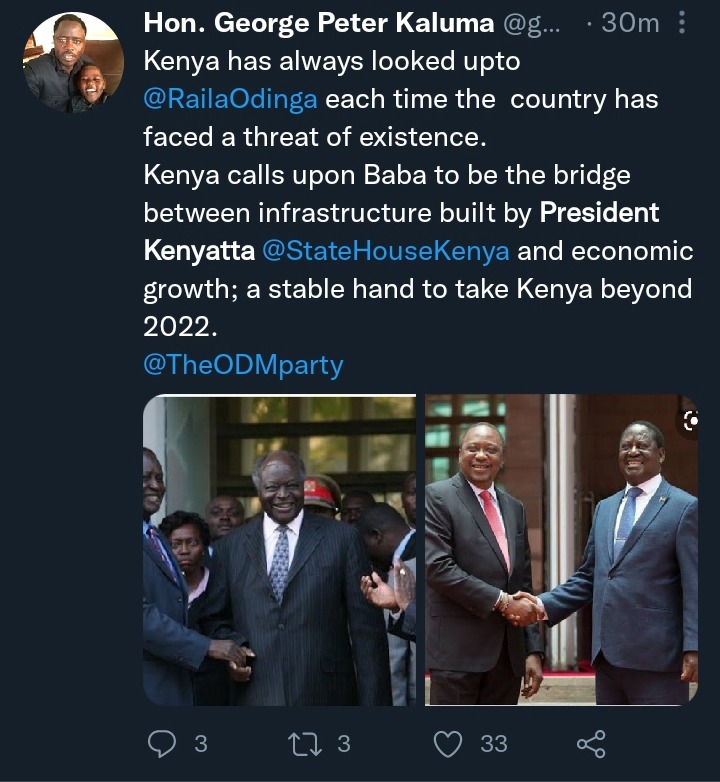
Task: Open the three-dot more options menu
Action: (x=682, y=22)
